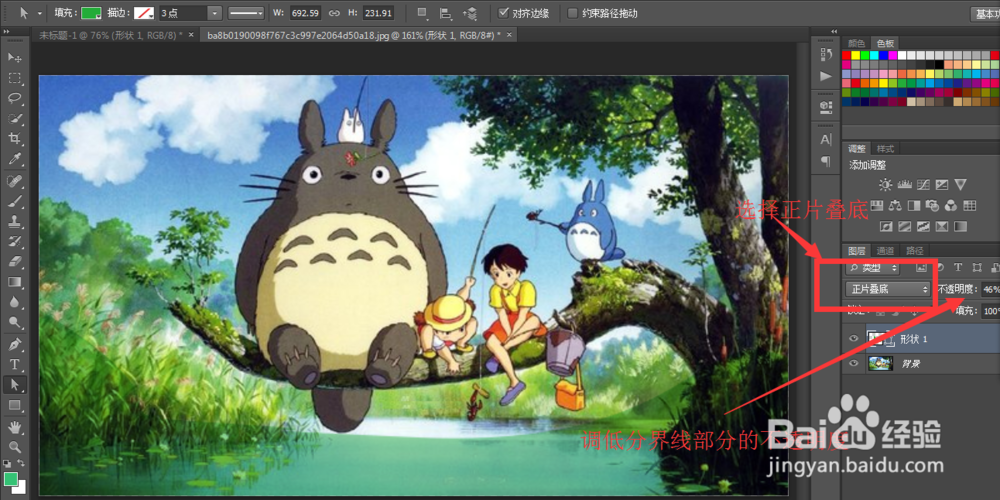Switch to the 通道 tab

click(885, 251)
